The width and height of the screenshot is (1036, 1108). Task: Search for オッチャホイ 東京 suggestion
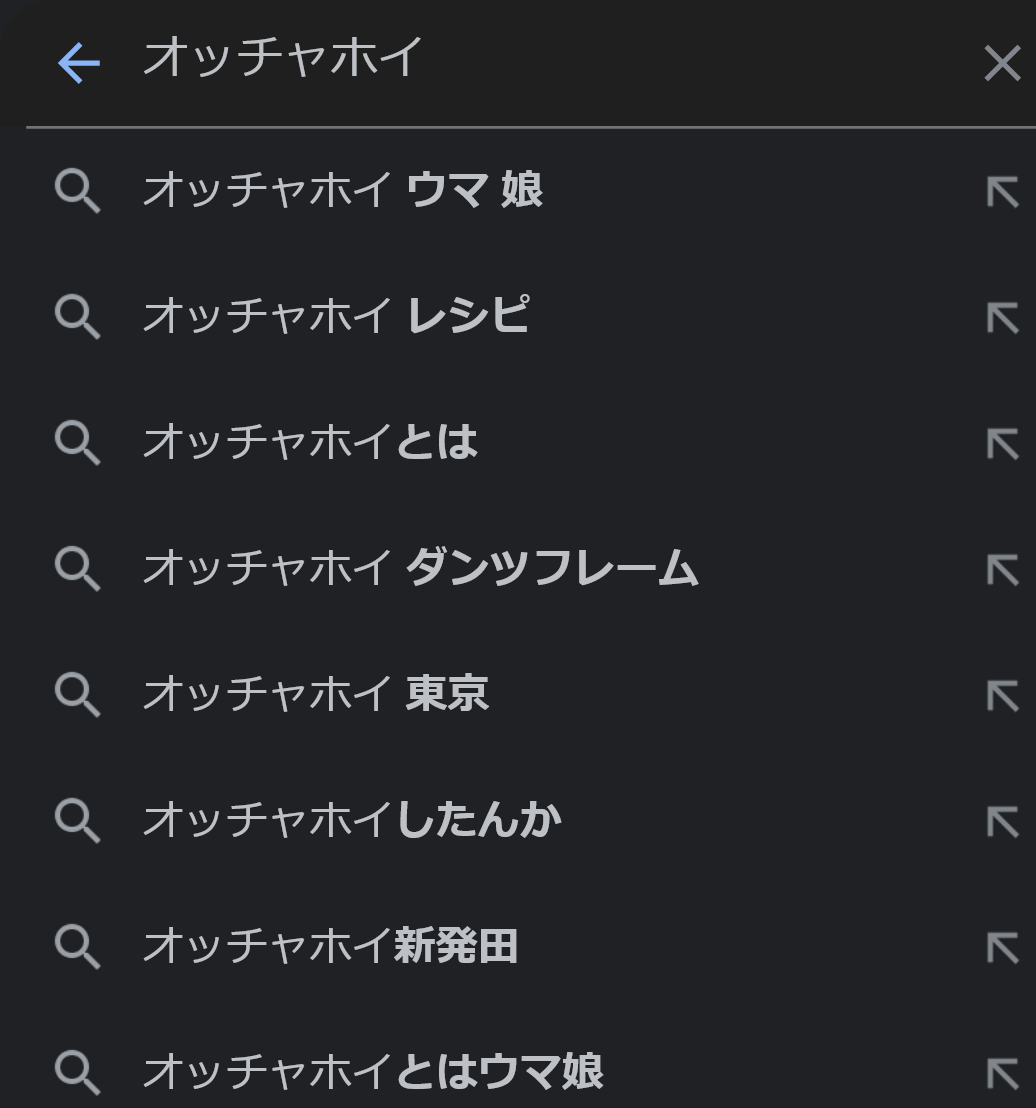[x=316, y=694]
